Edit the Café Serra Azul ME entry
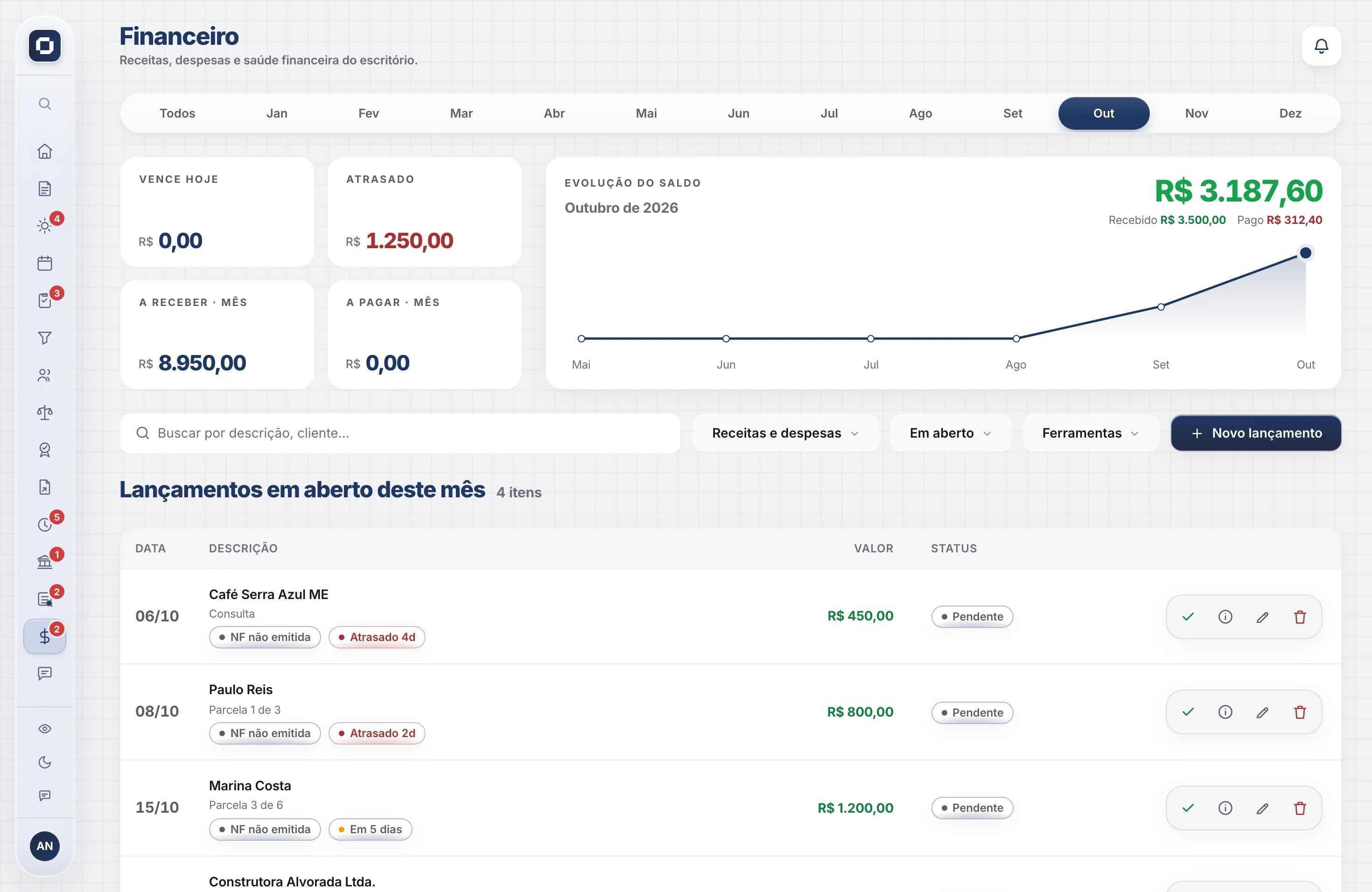The height and width of the screenshot is (892, 1372). pos(1262,617)
